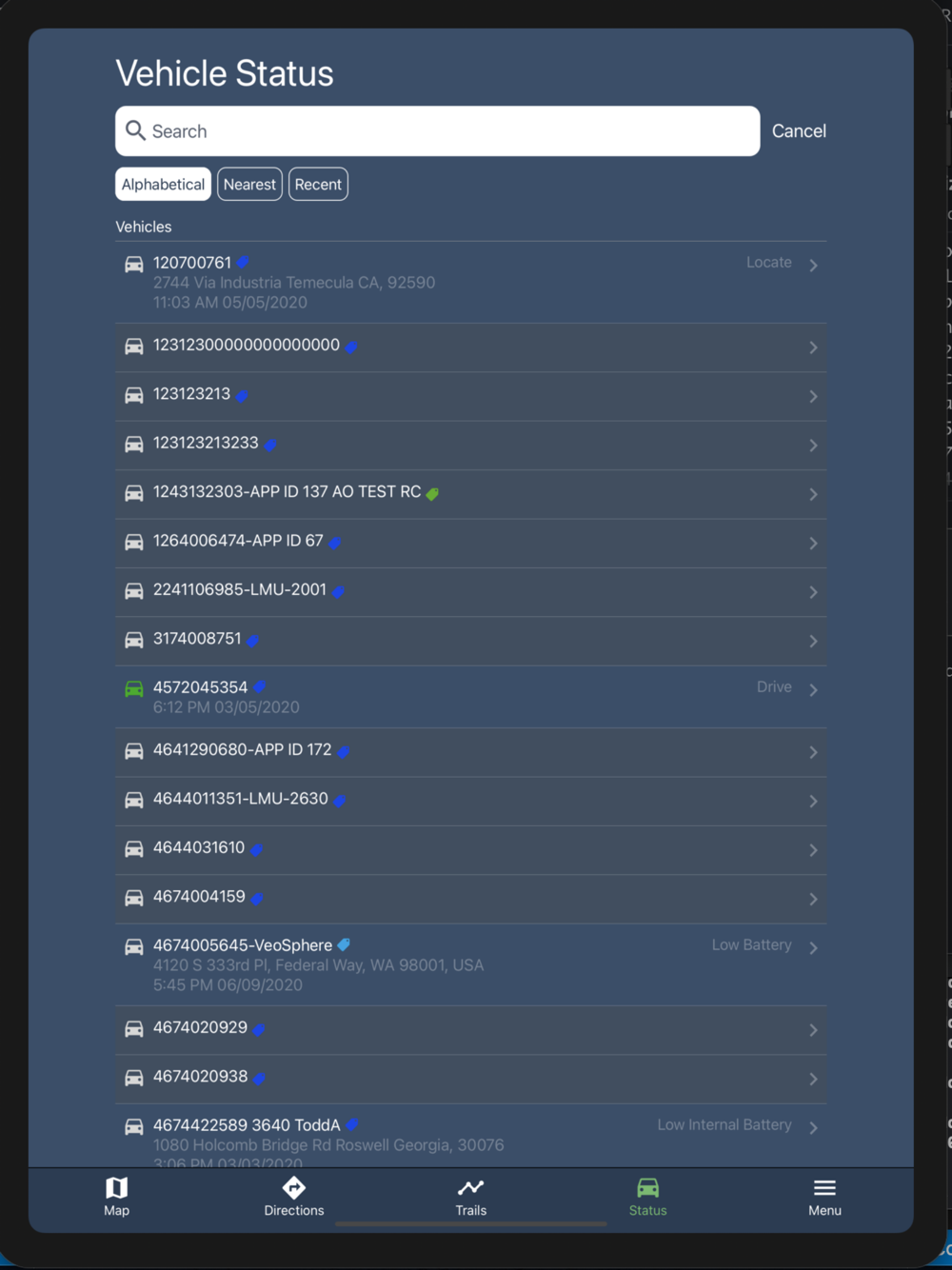This screenshot has height=1270, width=952.
Task: Switch sorting to Recent
Action: (318, 185)
